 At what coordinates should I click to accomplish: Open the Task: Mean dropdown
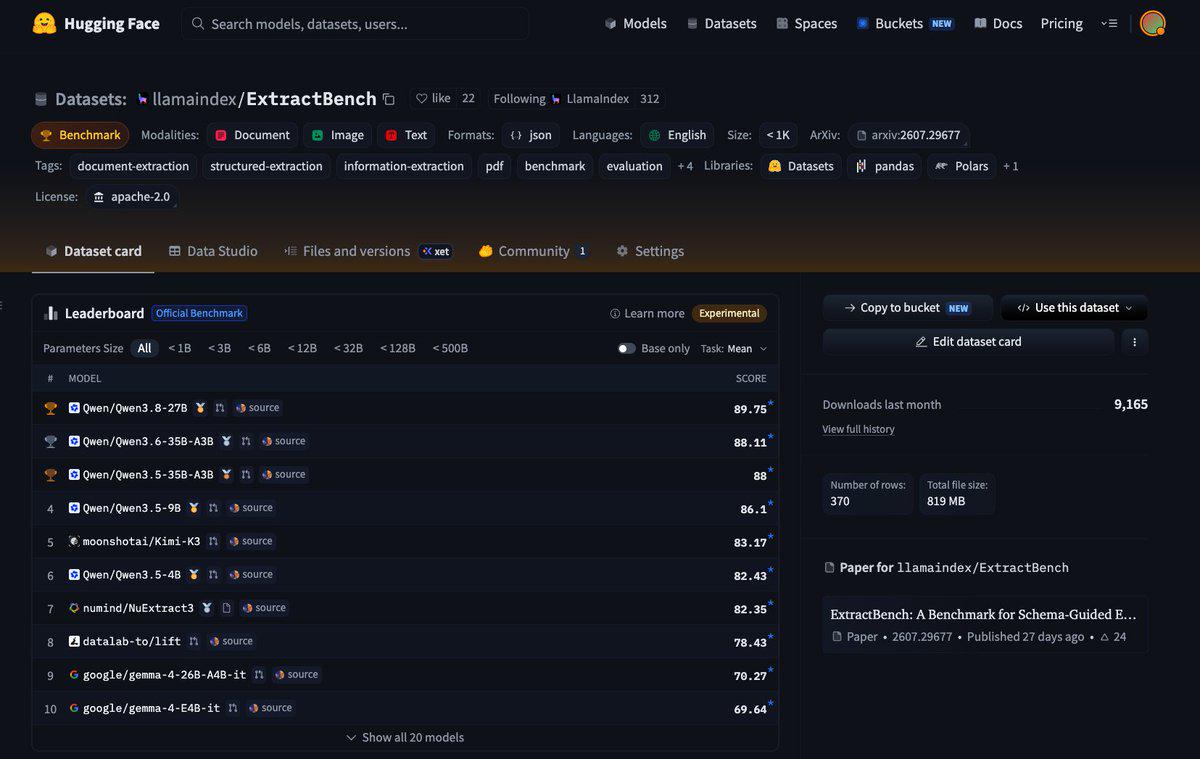pos(734,348)
